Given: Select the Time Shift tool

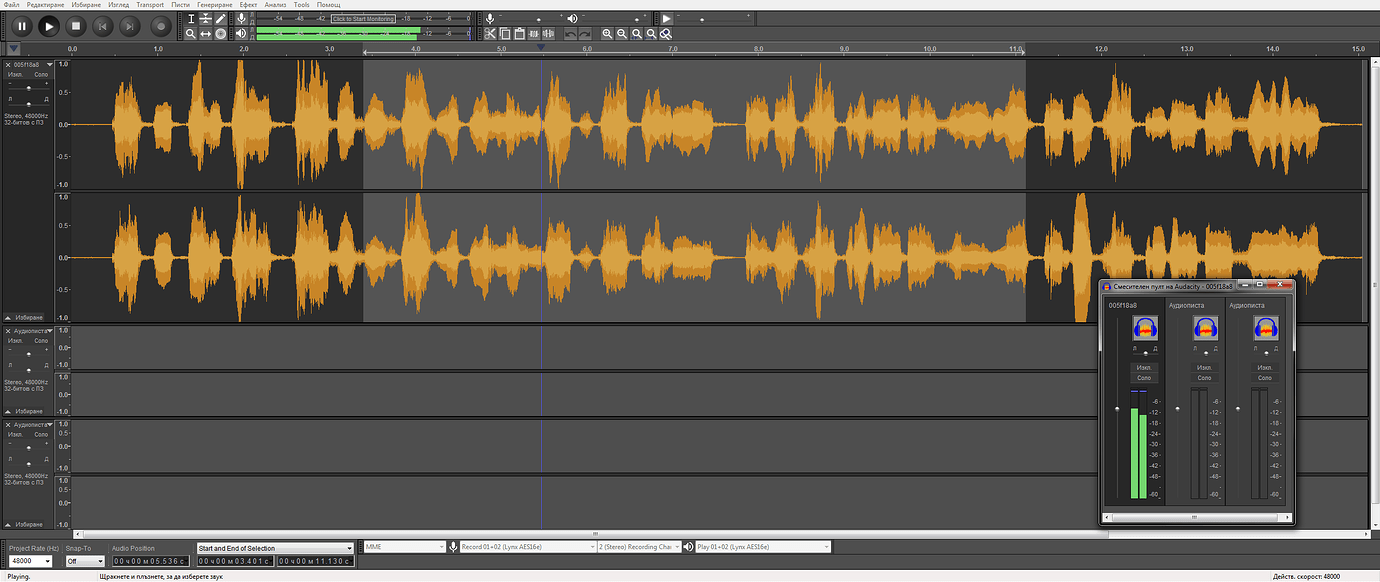Looking at the screenshot, I should [x=206, y=32].
